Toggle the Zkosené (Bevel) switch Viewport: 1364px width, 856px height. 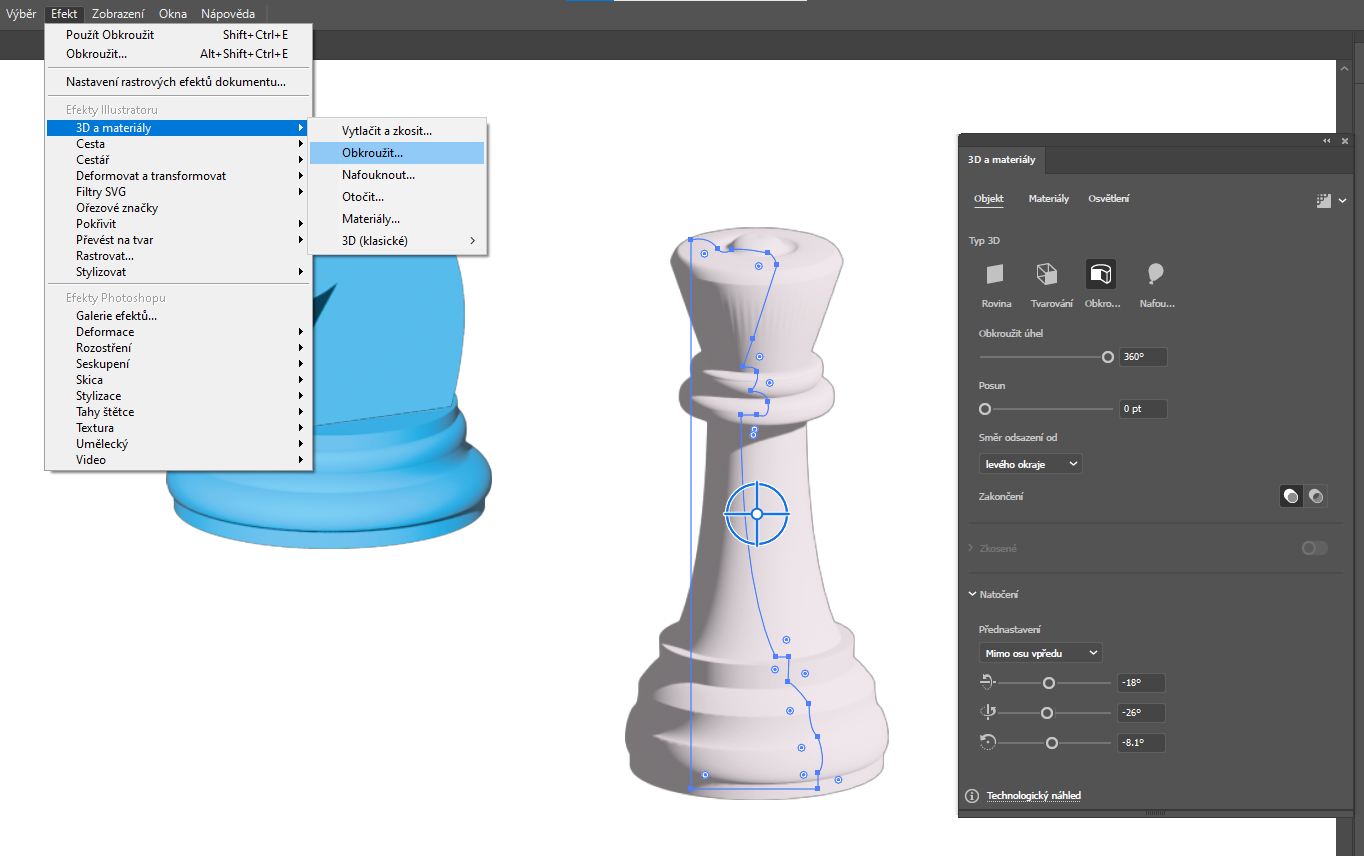1314,548
